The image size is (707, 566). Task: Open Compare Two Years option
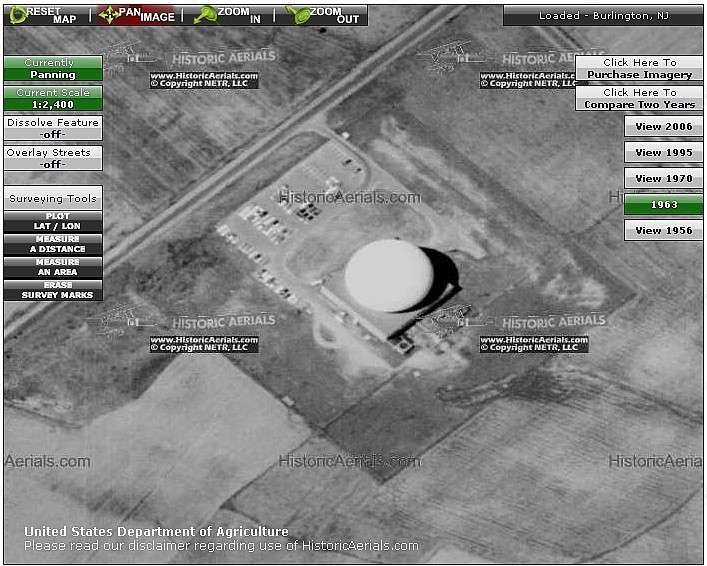click(639, 98)
